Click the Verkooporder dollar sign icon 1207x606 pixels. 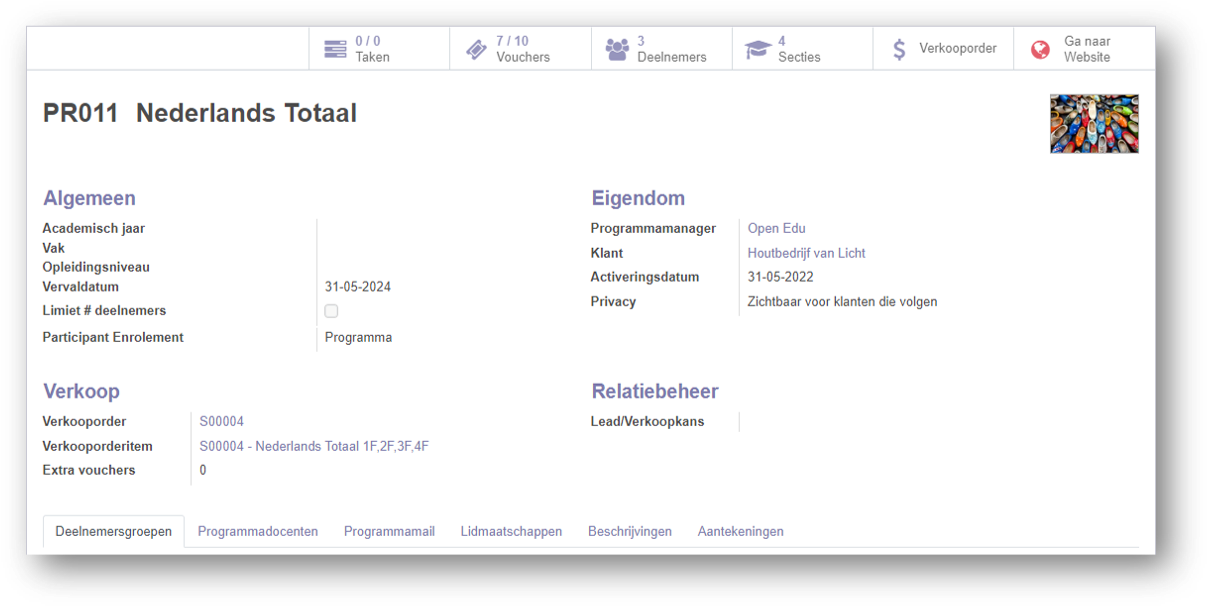pos(899,49)
